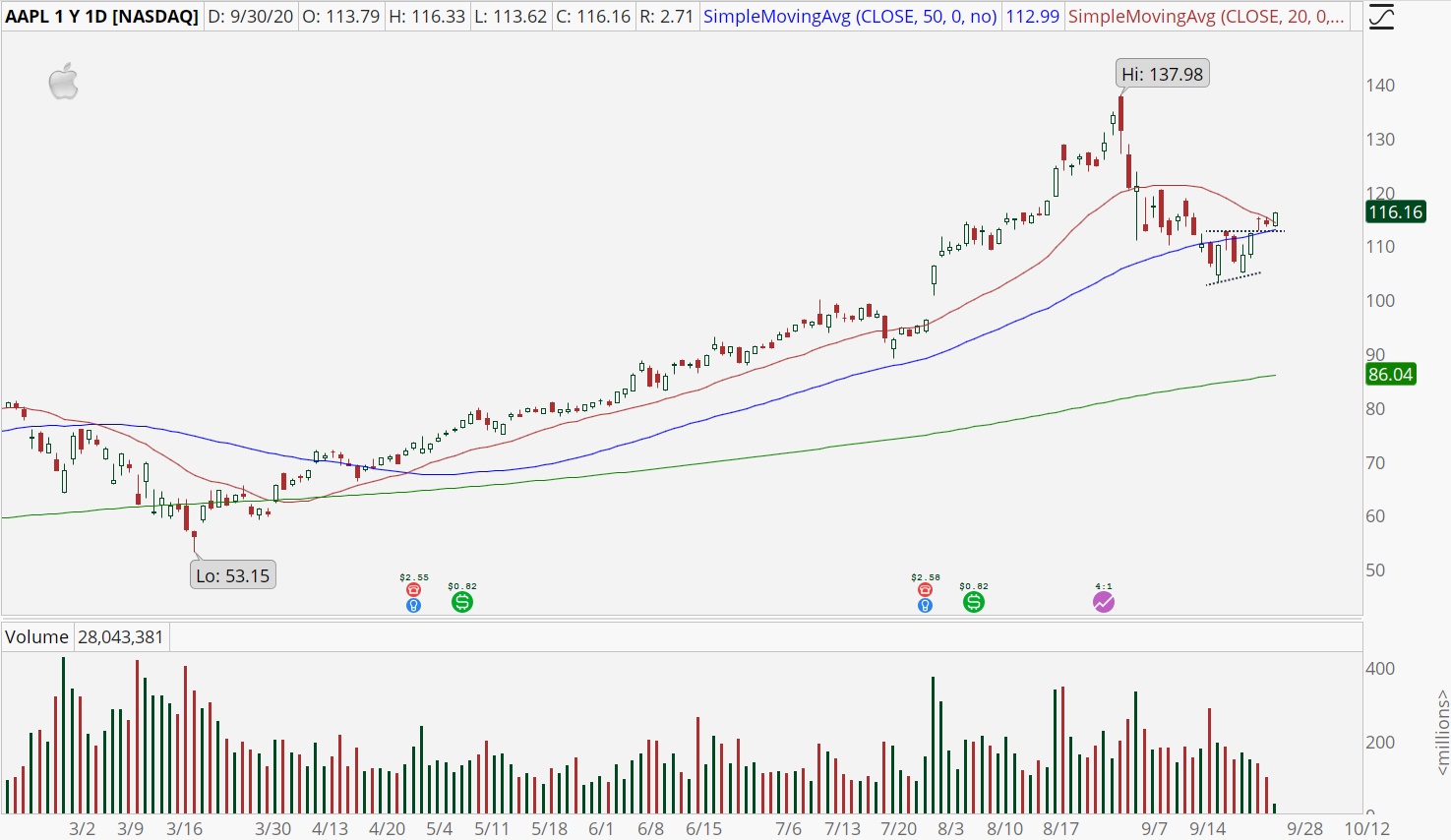Open the SimpleMovingAvg (CLOSE, 50, 0, no) study label

[x=850, y=17]
